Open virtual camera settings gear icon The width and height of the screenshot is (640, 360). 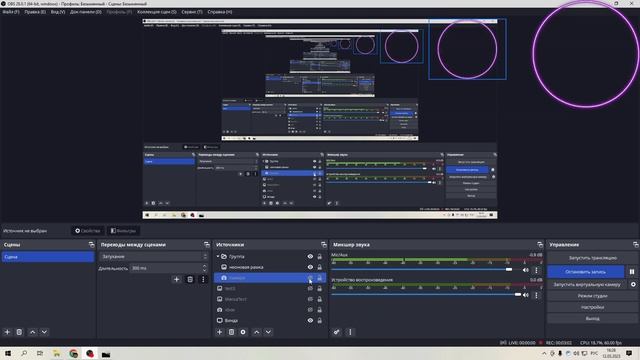[x=633, y=284]
